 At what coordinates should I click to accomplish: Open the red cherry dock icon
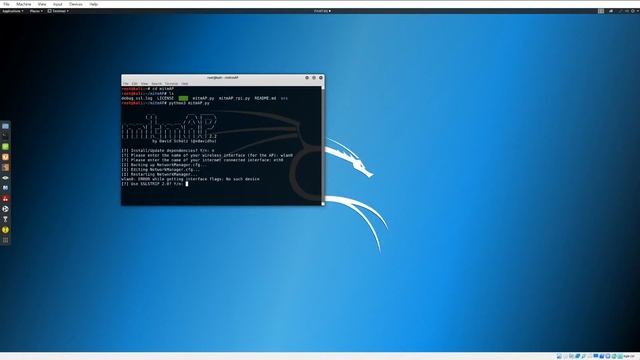tap(5, 199)
